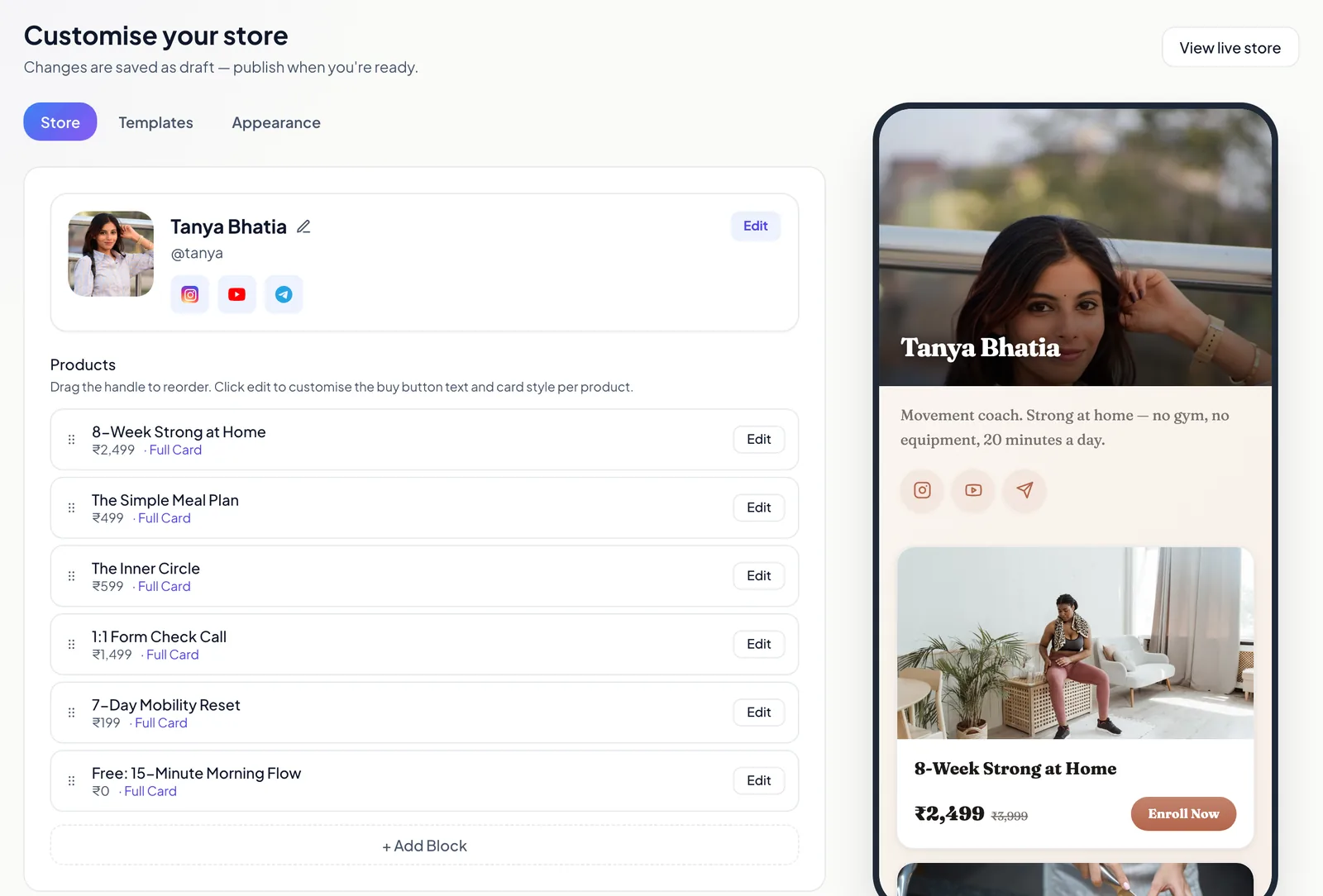Click the 8-Week Strong at Home title in preview card
The image size is (1323, 896).
pos(1015,769)
